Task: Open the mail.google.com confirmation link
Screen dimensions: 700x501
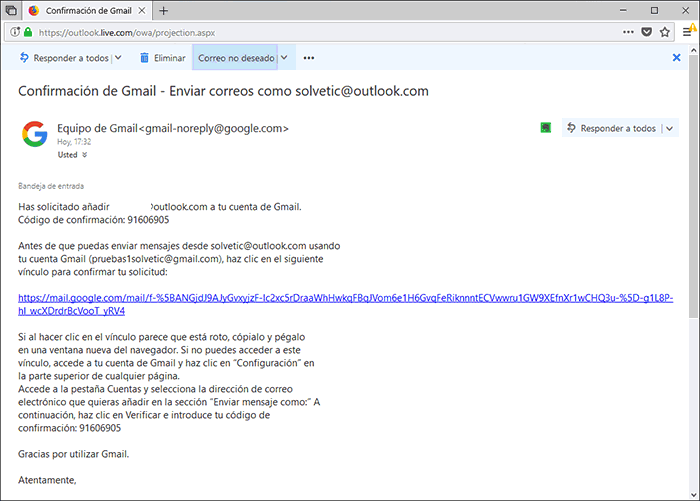Action: tap(346, 304)
